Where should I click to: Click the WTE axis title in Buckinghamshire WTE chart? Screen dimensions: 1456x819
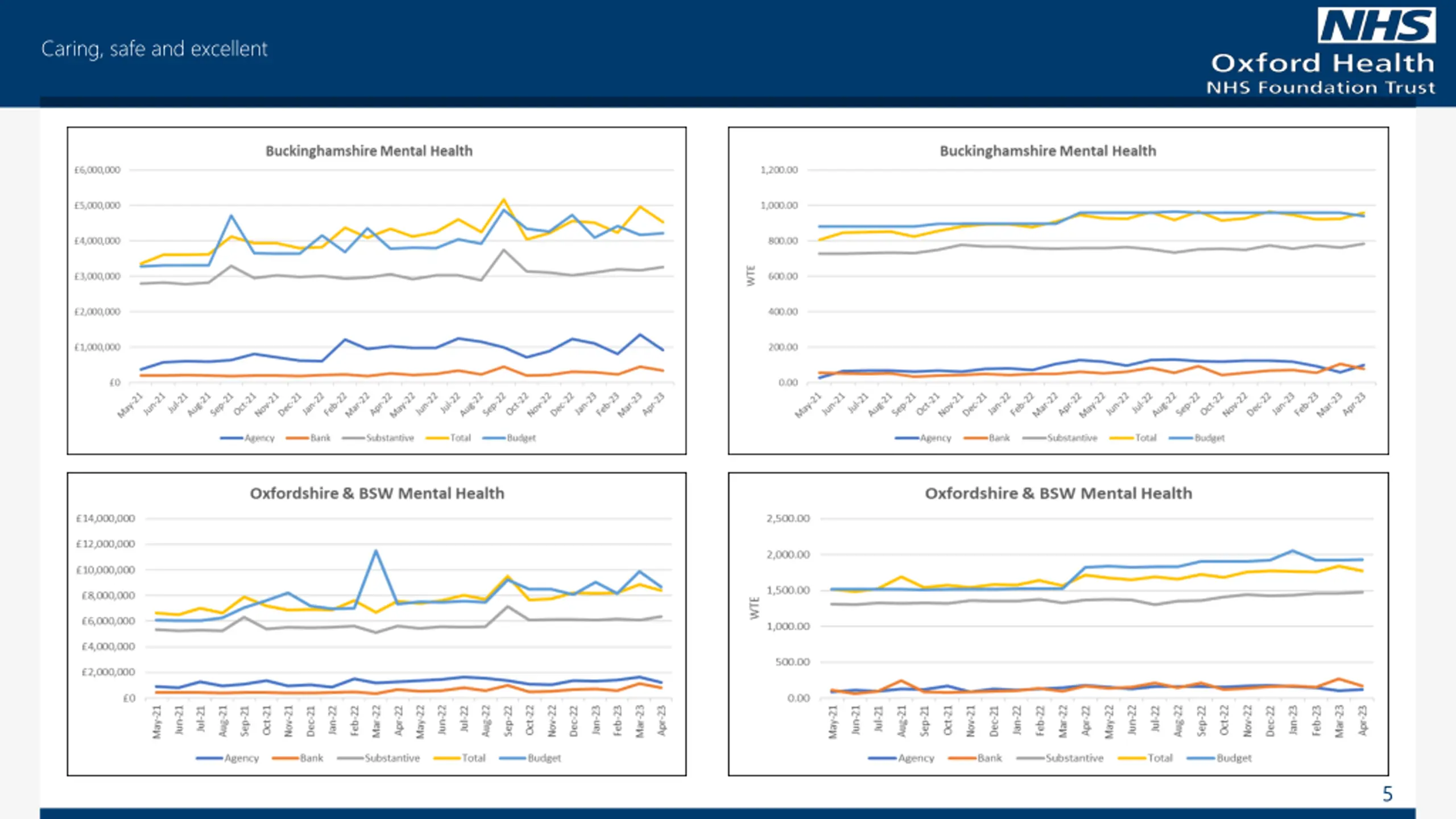[x=751, y=276]
